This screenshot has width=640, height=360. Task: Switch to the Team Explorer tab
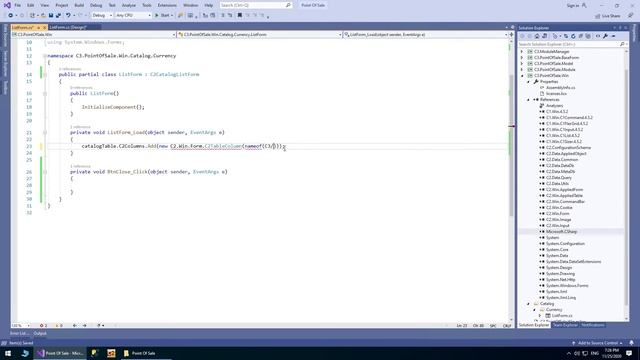(565, 325)
